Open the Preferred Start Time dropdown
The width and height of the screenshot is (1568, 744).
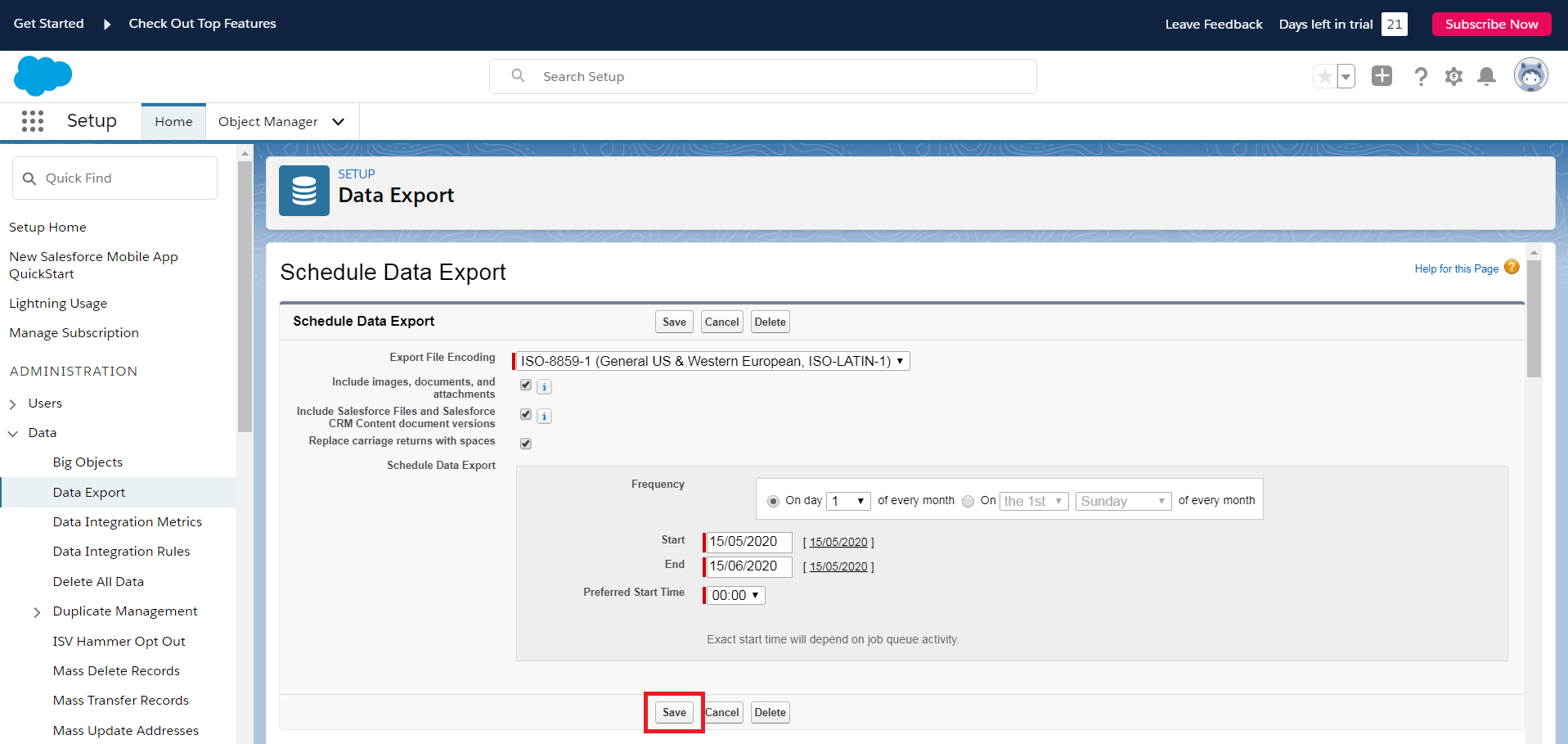pyautogui.click(x=733, y=595)
